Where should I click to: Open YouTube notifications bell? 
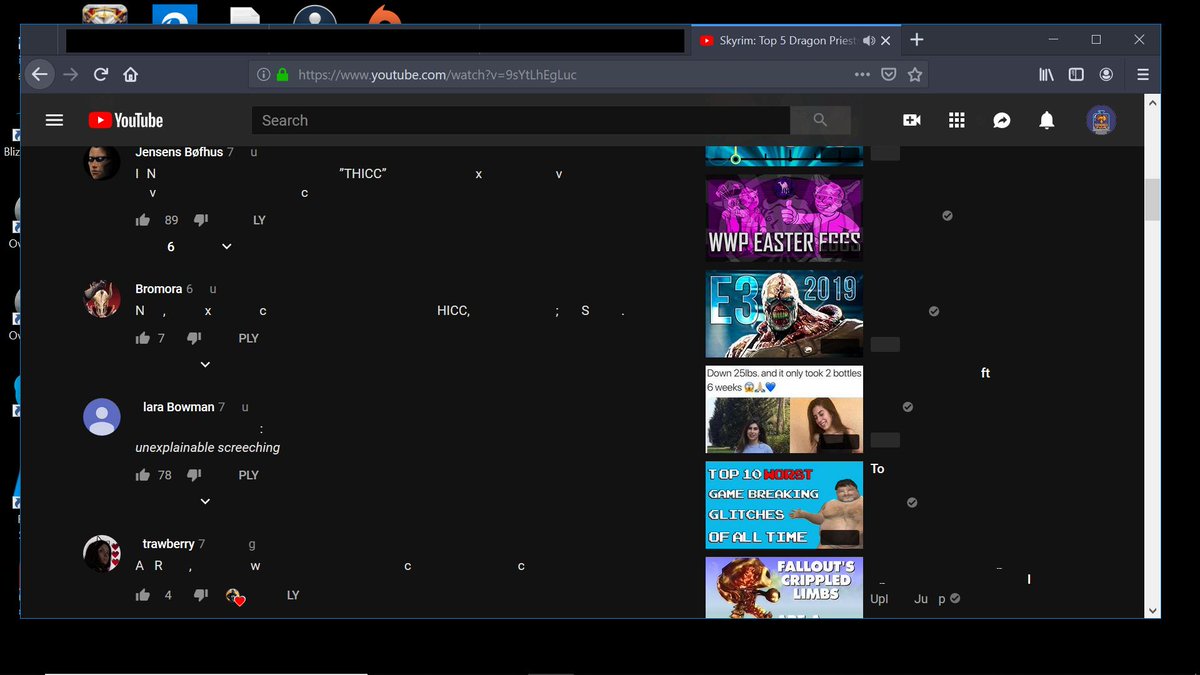pyautogui.click(x=1046, y=120)
